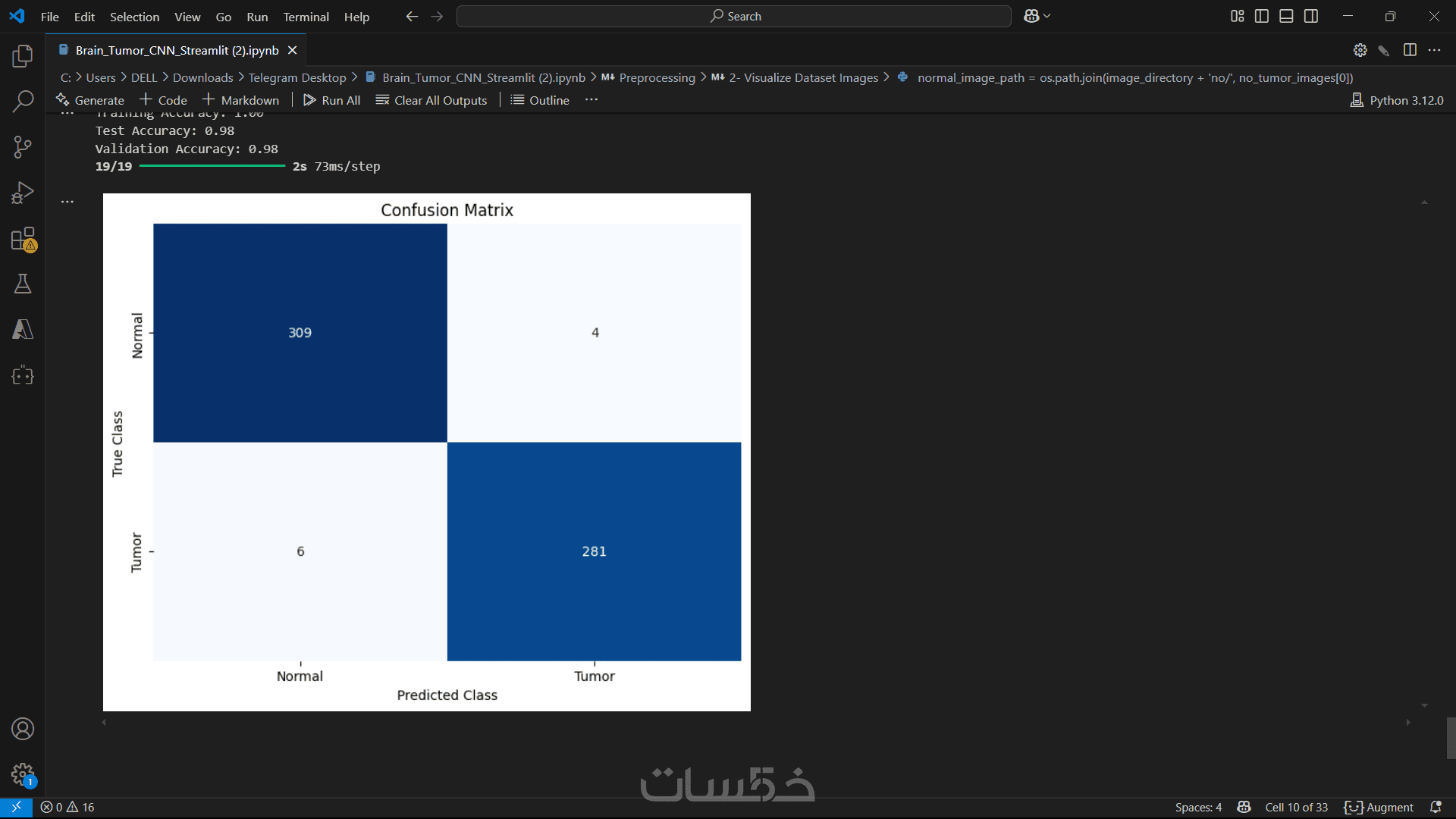The height and width of the screenshot is (819, 1456).
Task: Open the Source Control view
Action: pyautogui.click(x=23, y=147)
